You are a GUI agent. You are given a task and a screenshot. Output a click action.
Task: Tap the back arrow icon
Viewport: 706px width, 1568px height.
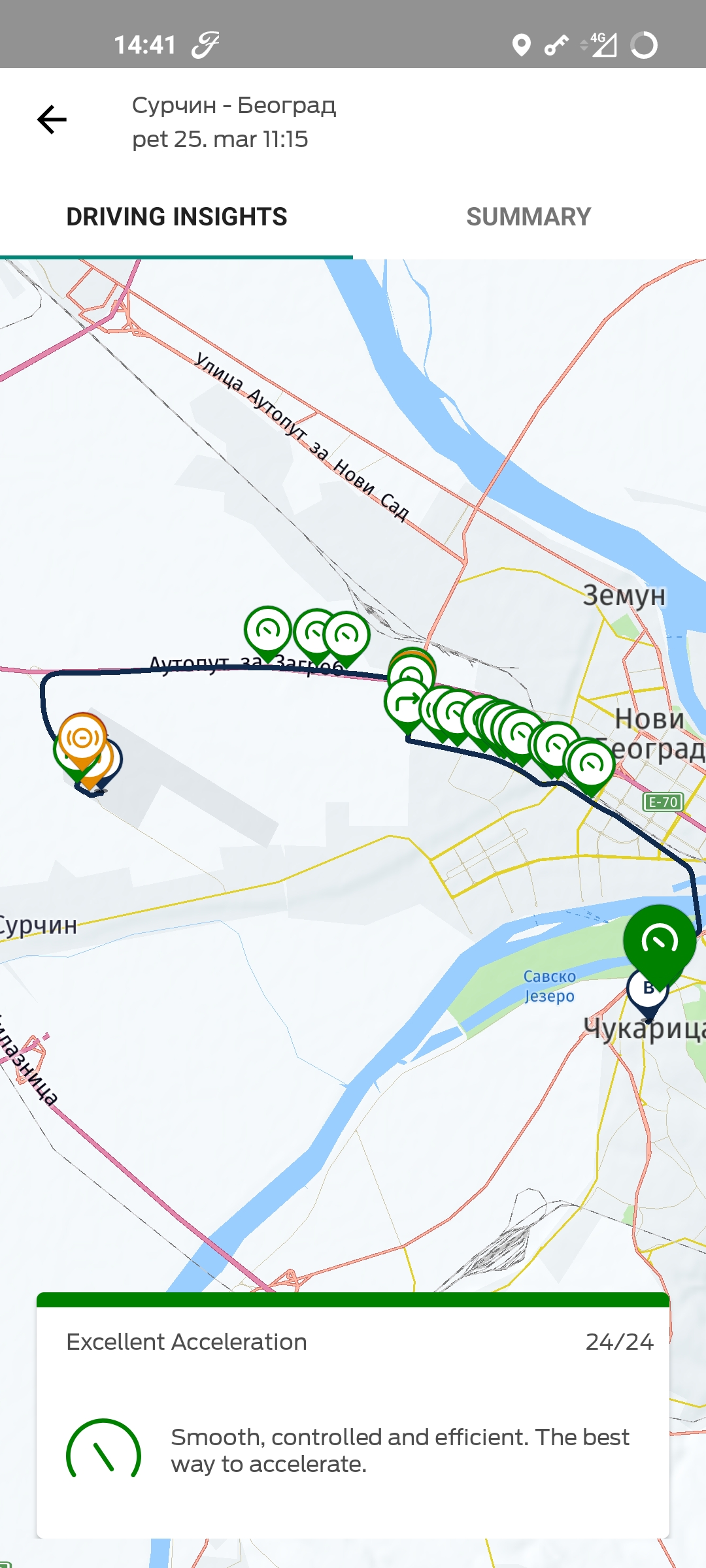[52, 120]
